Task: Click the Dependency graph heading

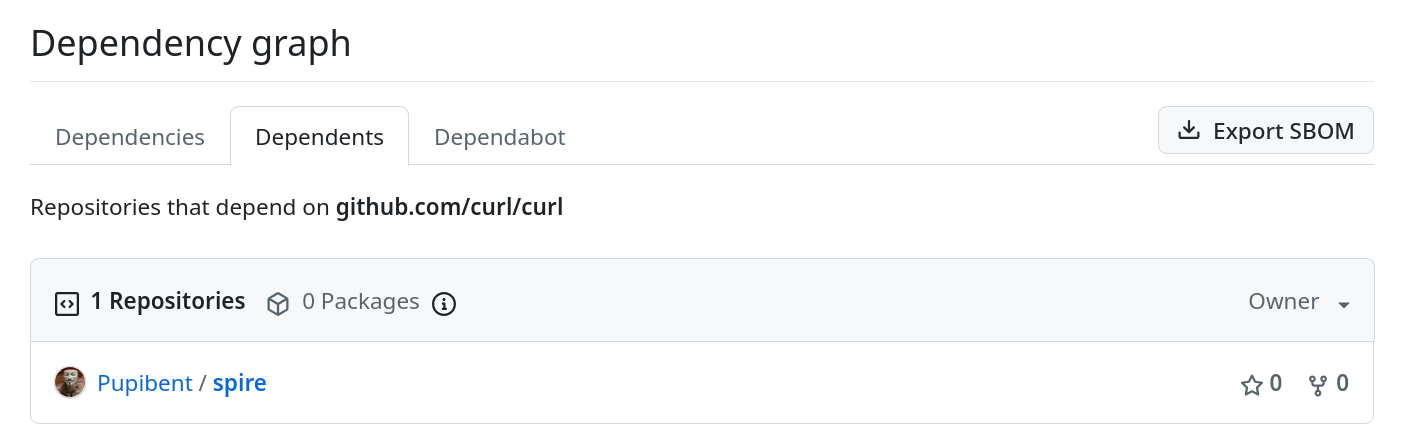Action: [191, 44]
